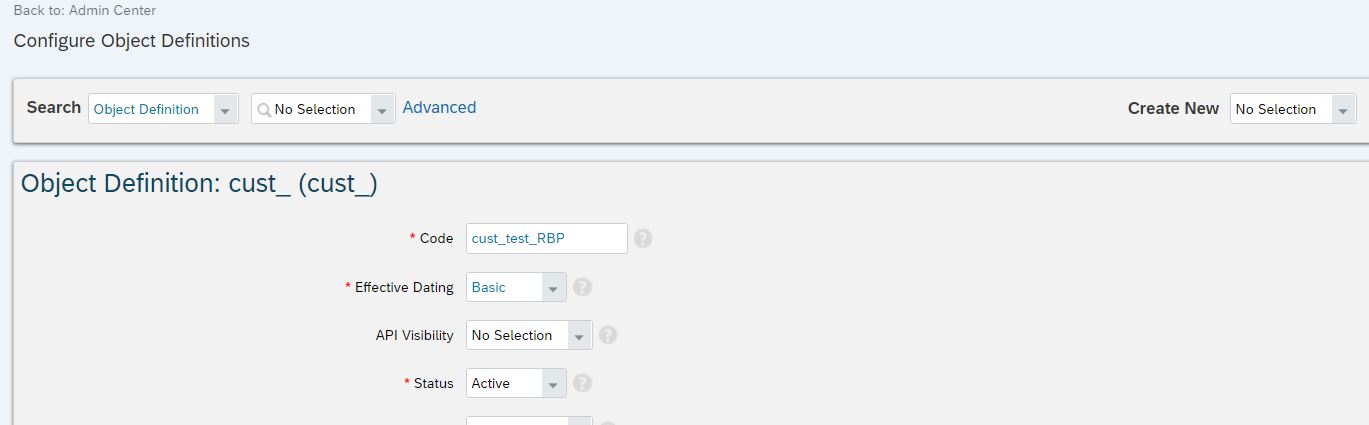Open the help tooltip for API Visibility

[607, 335]
